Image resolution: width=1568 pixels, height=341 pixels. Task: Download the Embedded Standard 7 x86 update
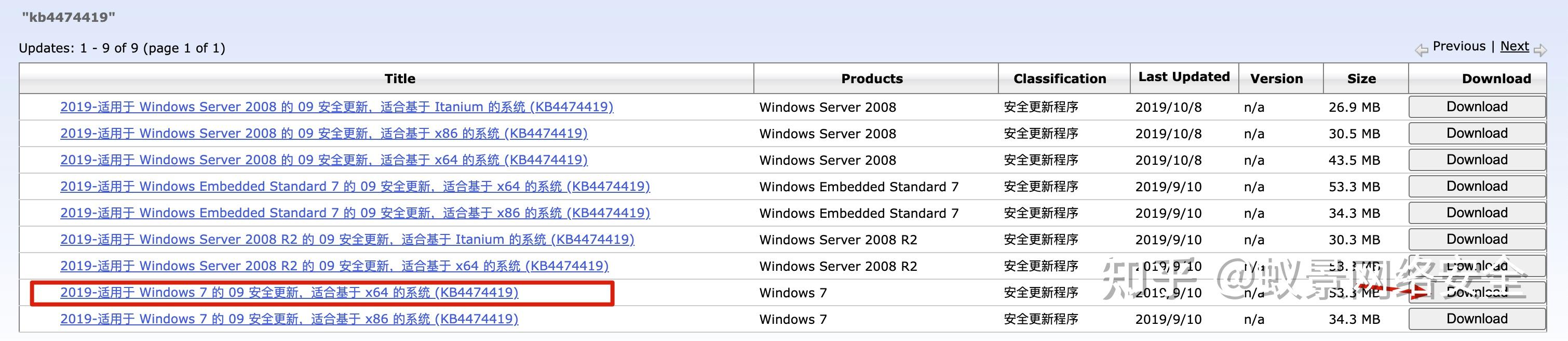[1477, 213]
